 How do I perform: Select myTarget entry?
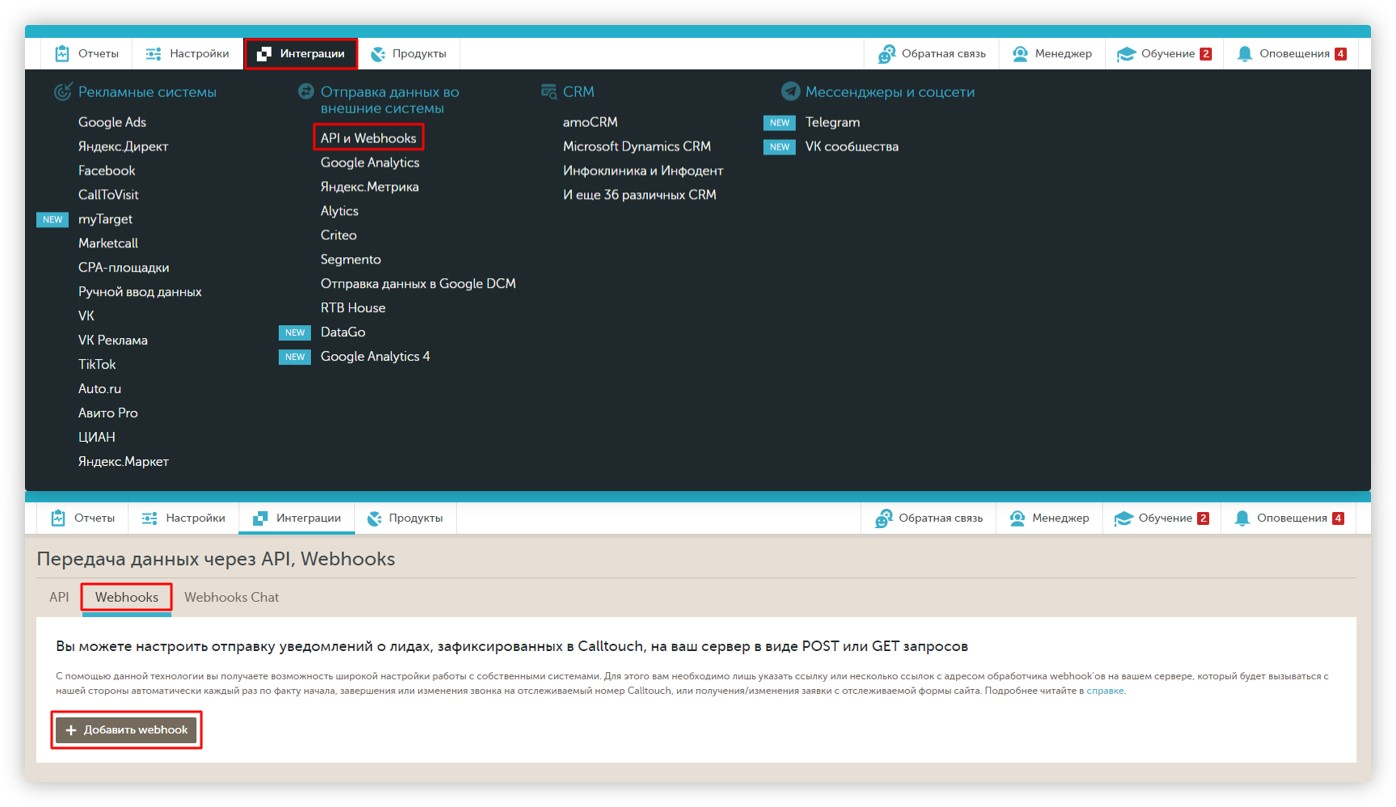point(105,219)
